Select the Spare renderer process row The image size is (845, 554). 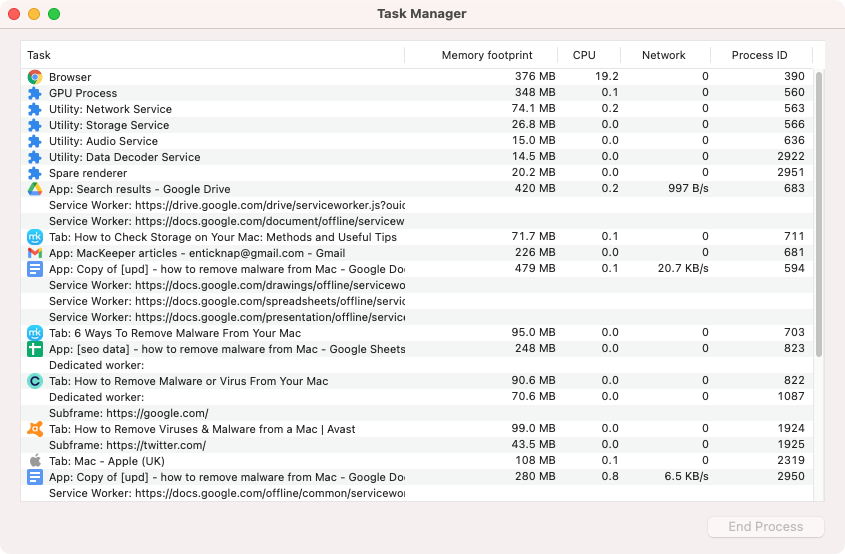[x=417, y=173]
